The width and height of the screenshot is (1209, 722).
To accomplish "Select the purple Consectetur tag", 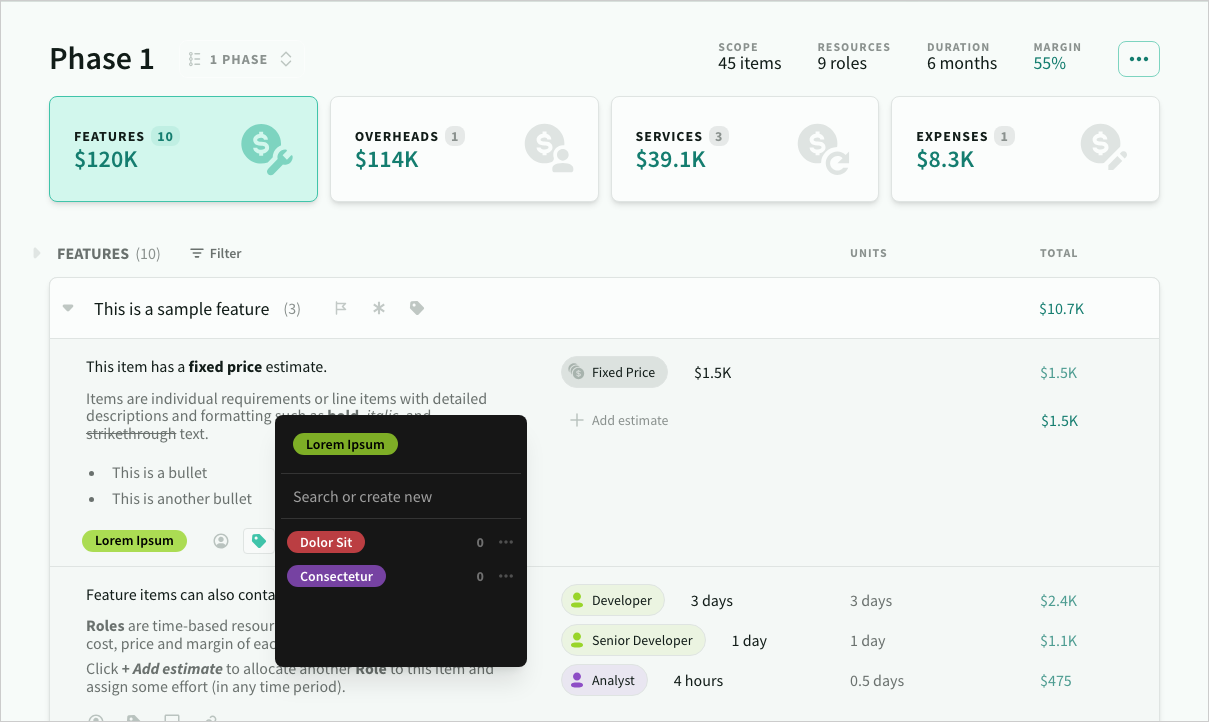I will pyautogui.click(x=336, y=576).
